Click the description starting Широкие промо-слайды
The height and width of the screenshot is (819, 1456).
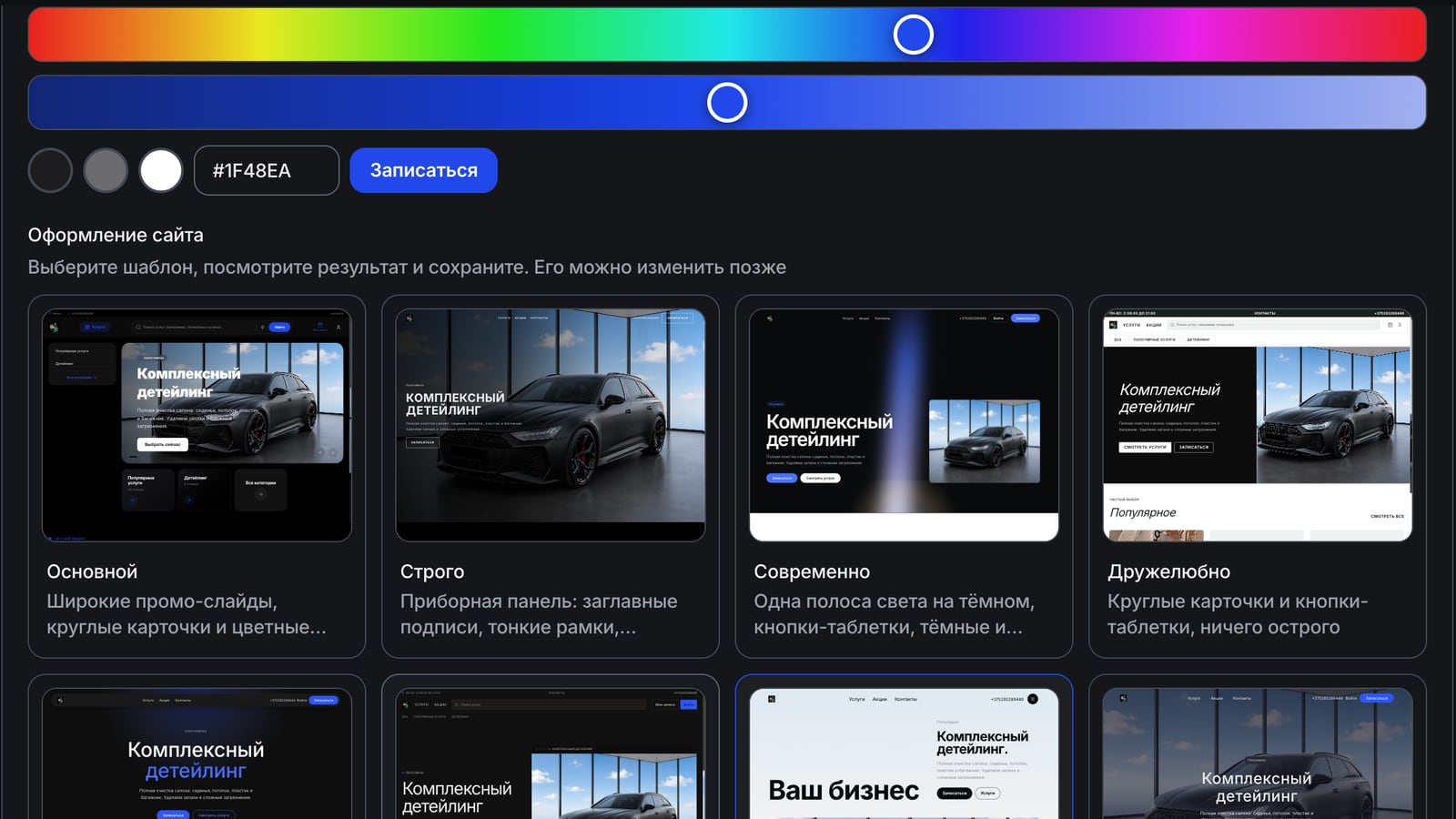pos(187,614)
